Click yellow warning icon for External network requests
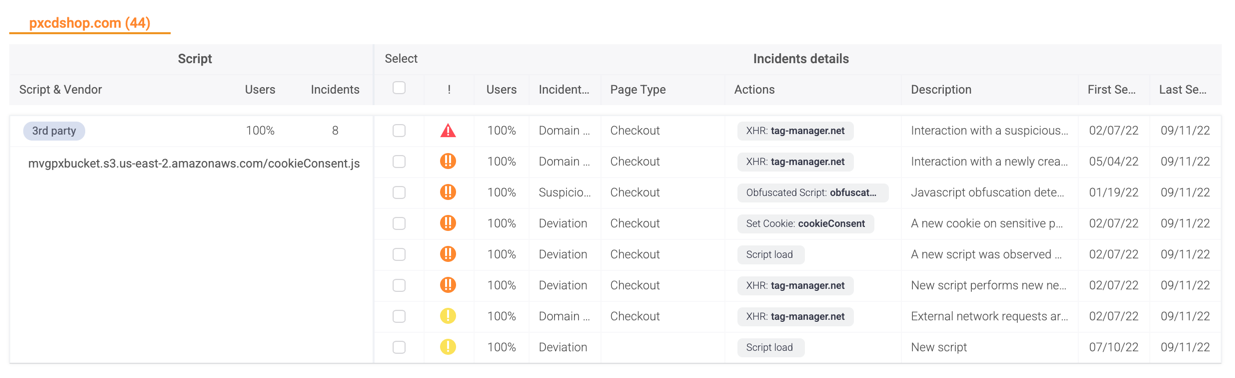 pos(448,316)
